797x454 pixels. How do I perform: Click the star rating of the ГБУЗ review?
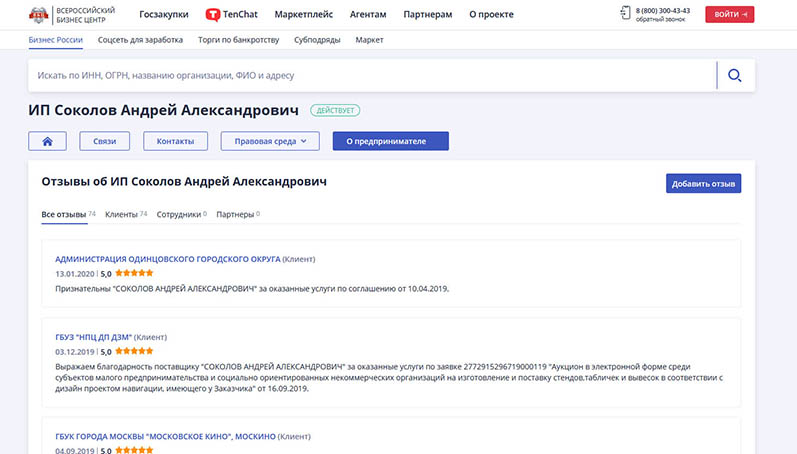point(134,352)
